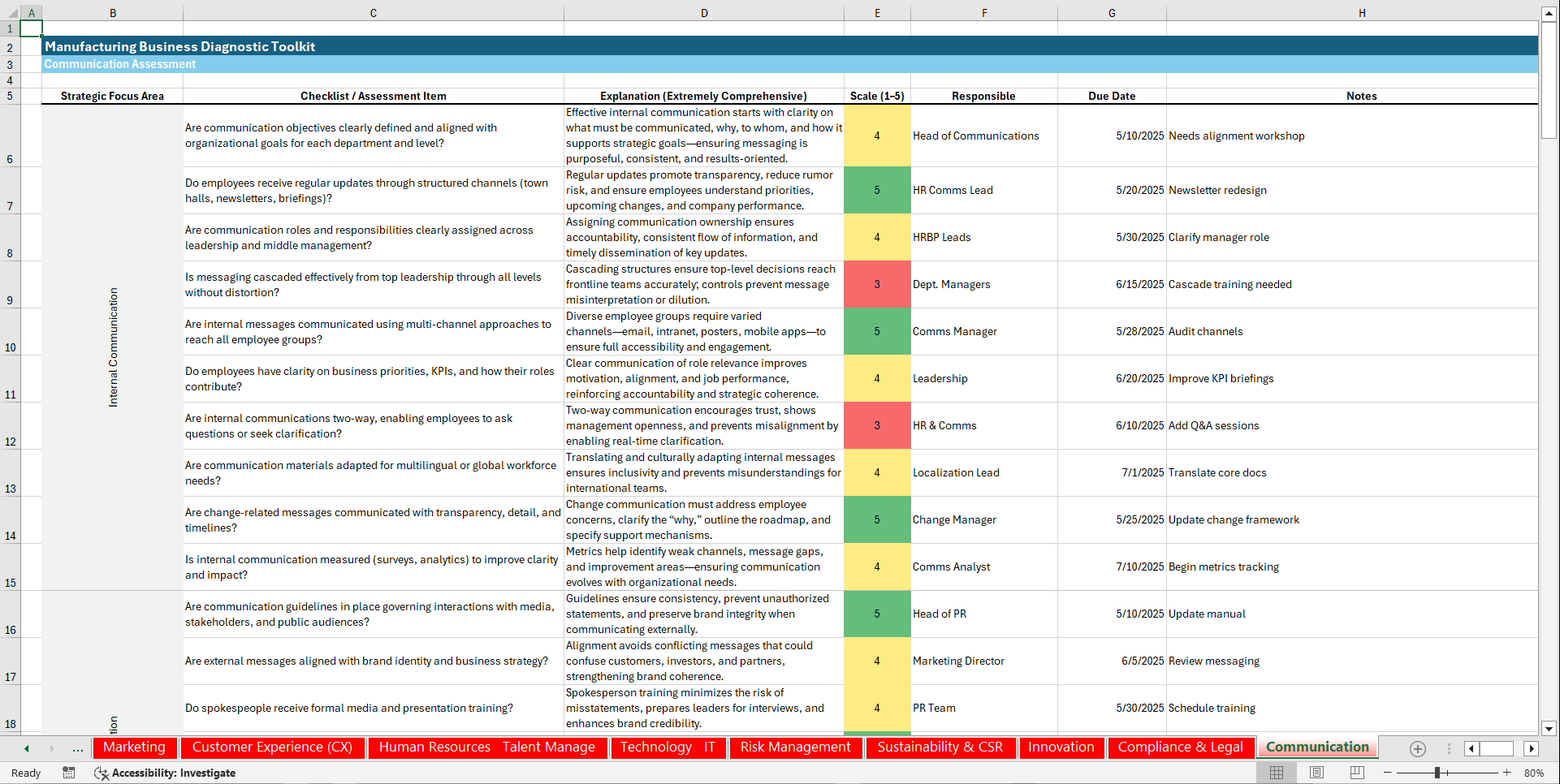The image size is (1560, 784).
Task: Select the Normal view icon in status bar
Action: [1277, 773]
